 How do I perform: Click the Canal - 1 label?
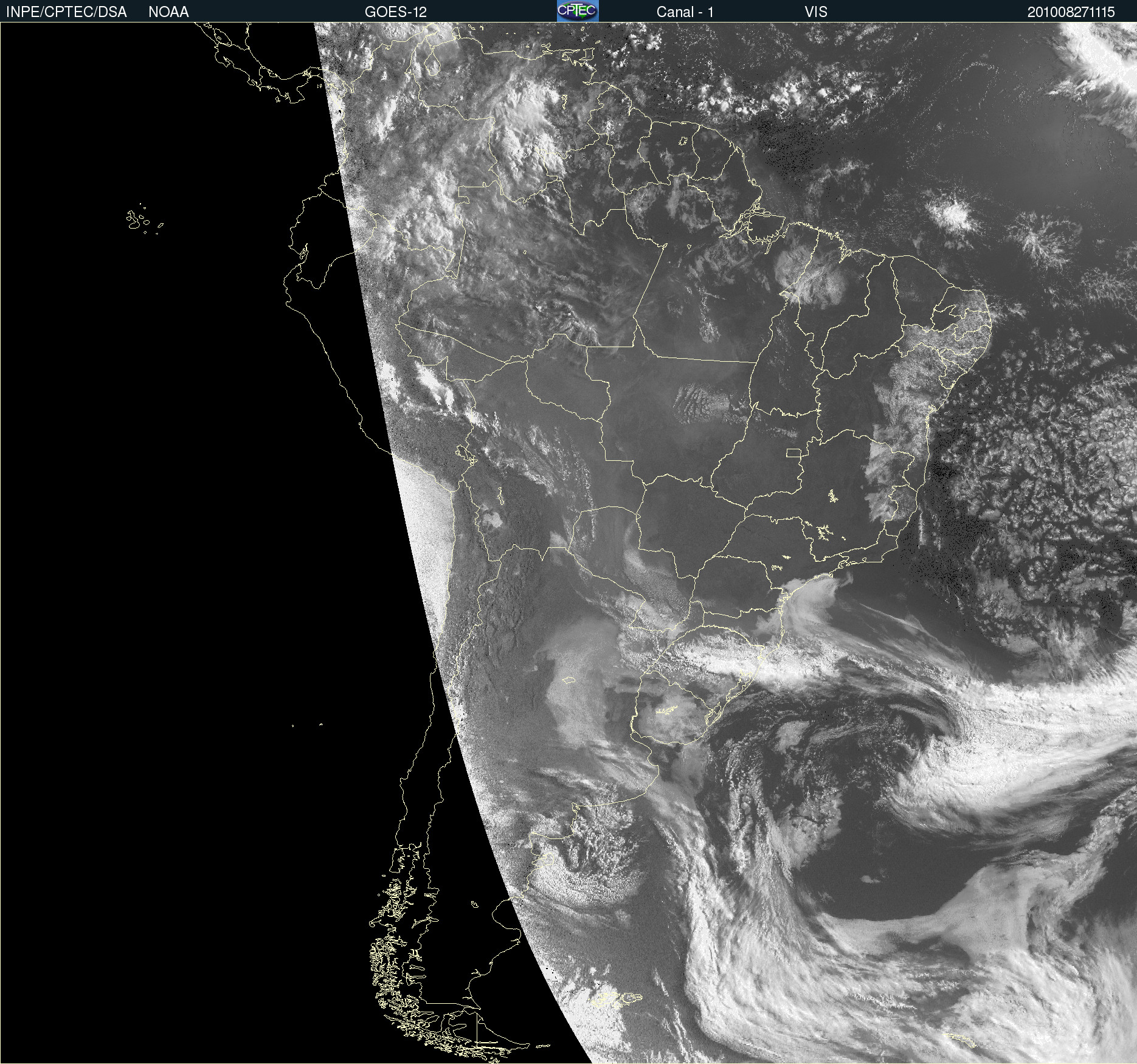tap(685, 12)
